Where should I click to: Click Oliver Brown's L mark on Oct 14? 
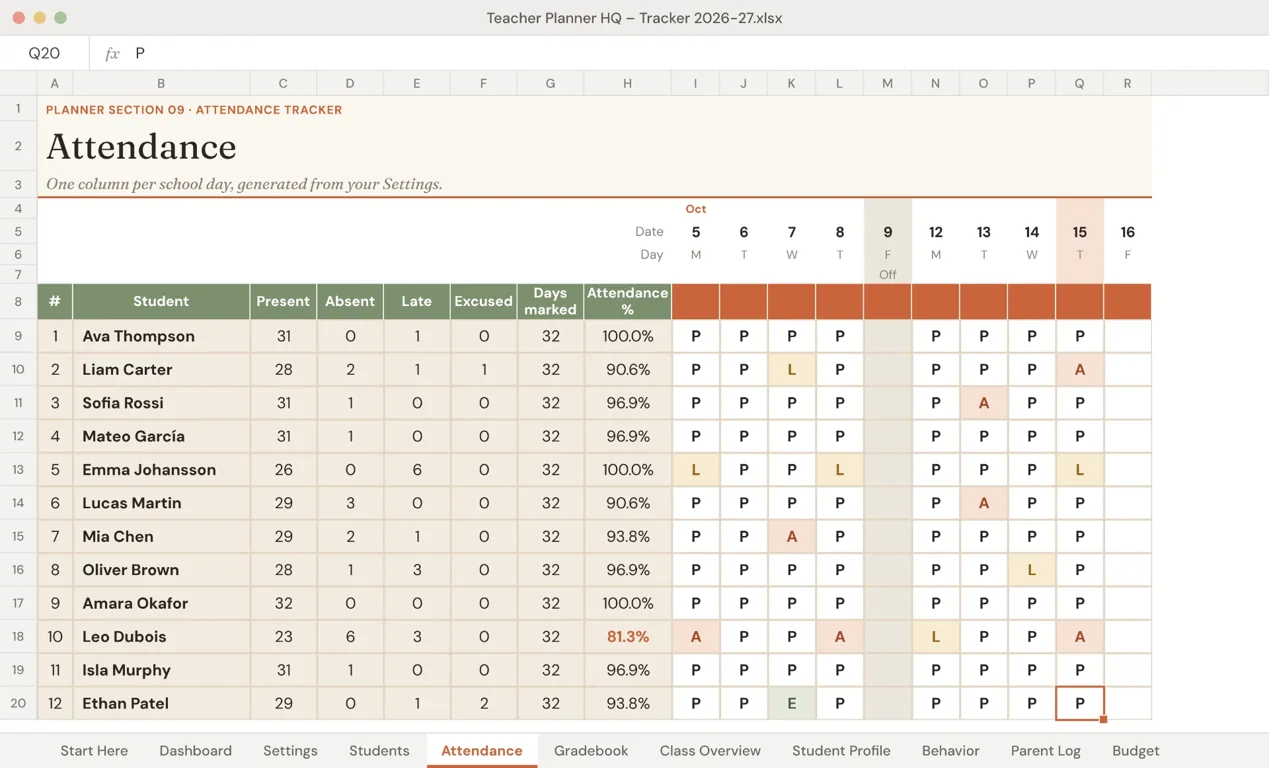pyautogui.click(x=1031, y=570)
